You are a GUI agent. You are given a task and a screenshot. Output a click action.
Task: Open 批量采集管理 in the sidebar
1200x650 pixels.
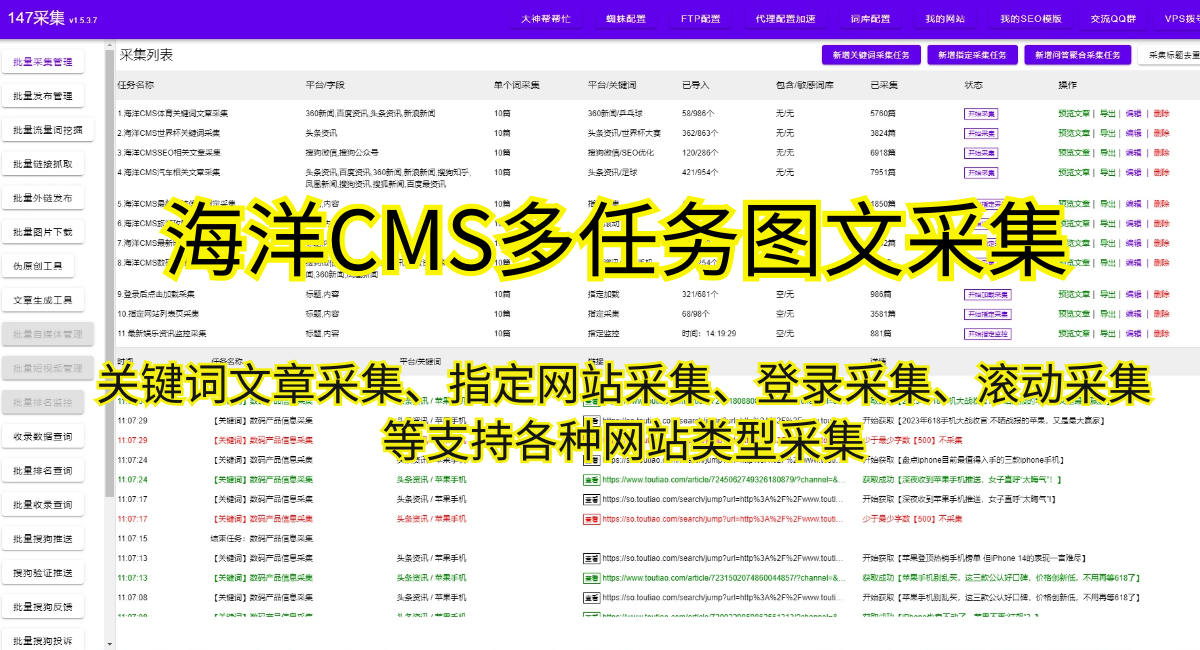[43, 62]
